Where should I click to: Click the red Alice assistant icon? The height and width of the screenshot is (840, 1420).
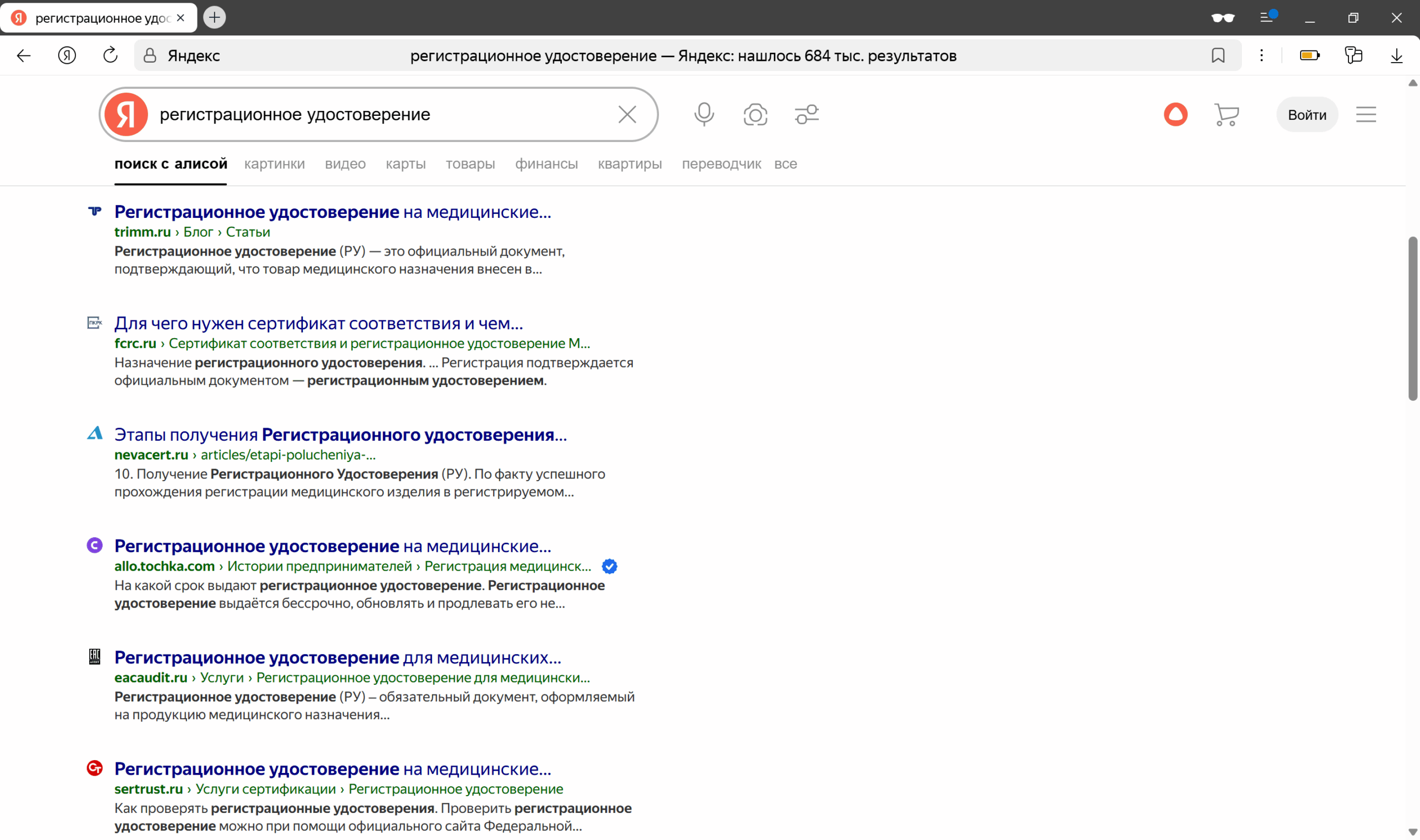click(1175, 114)
